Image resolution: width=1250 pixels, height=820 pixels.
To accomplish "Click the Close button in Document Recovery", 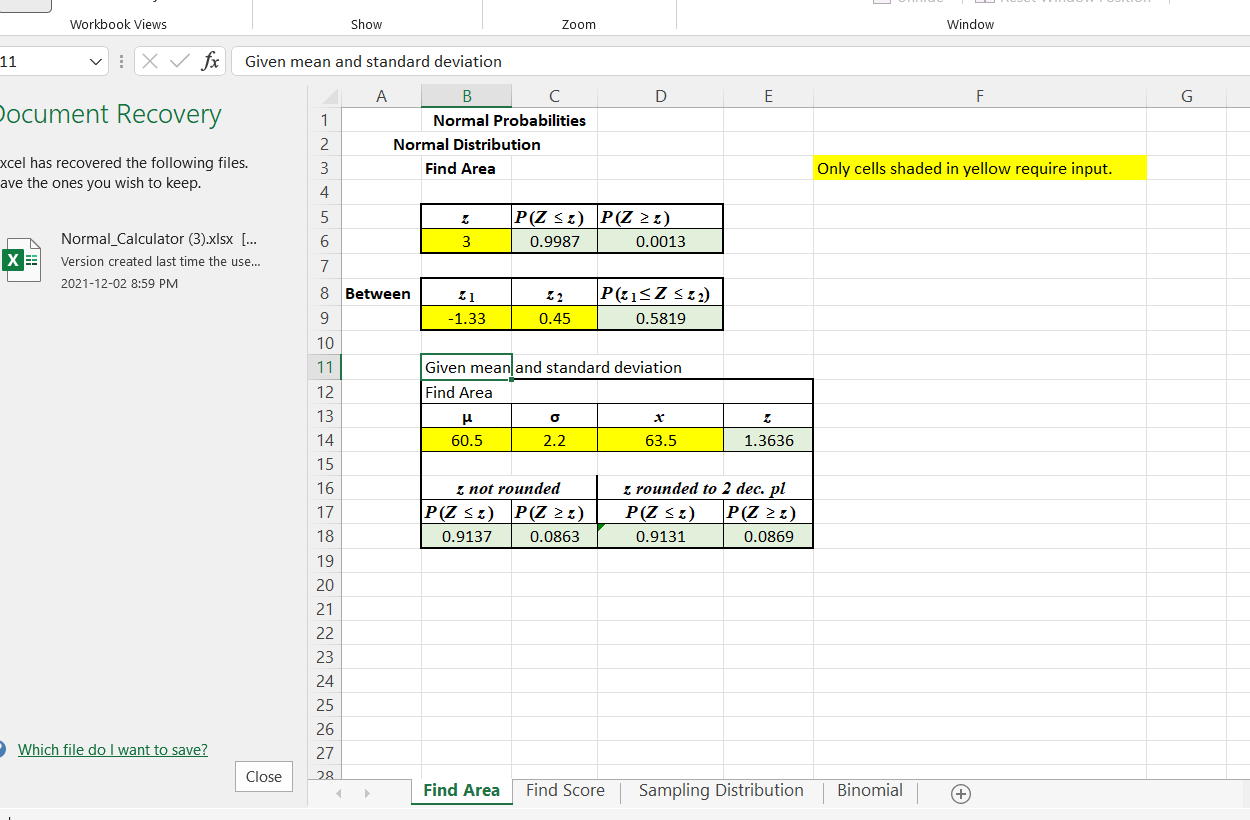I will point(263,776).
